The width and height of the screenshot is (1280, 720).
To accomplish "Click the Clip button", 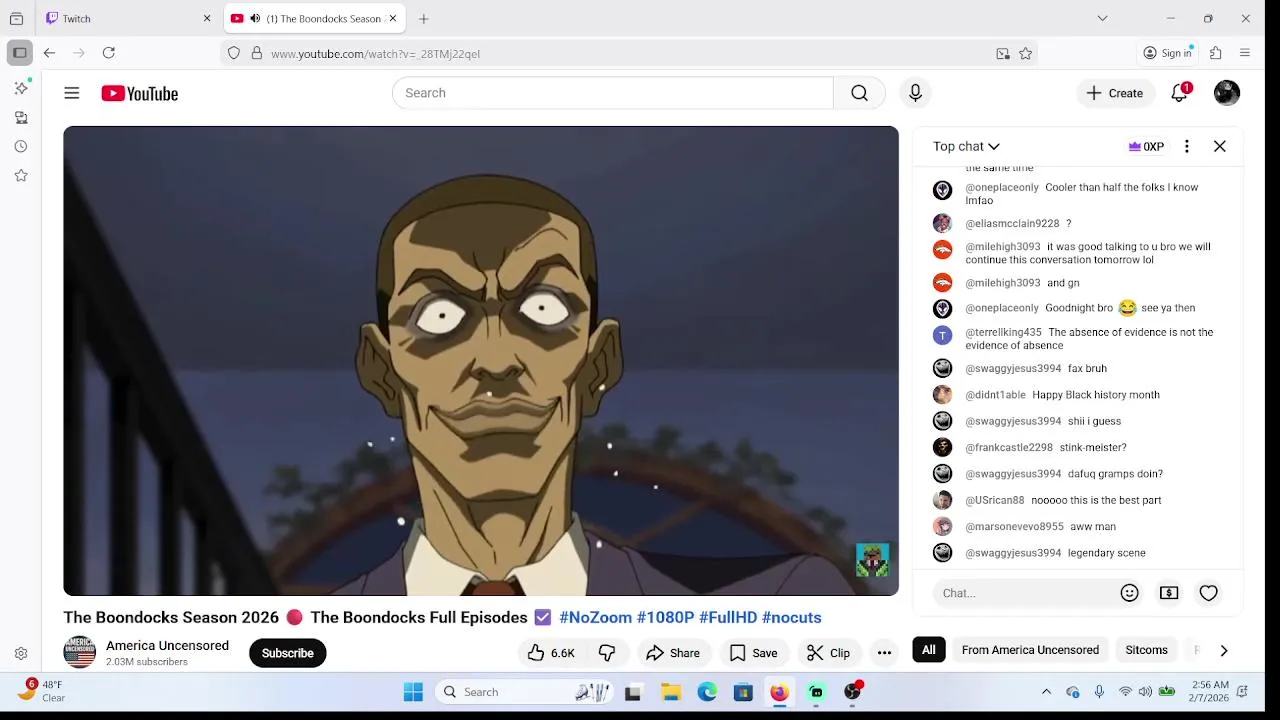I will tap(829, 653).
